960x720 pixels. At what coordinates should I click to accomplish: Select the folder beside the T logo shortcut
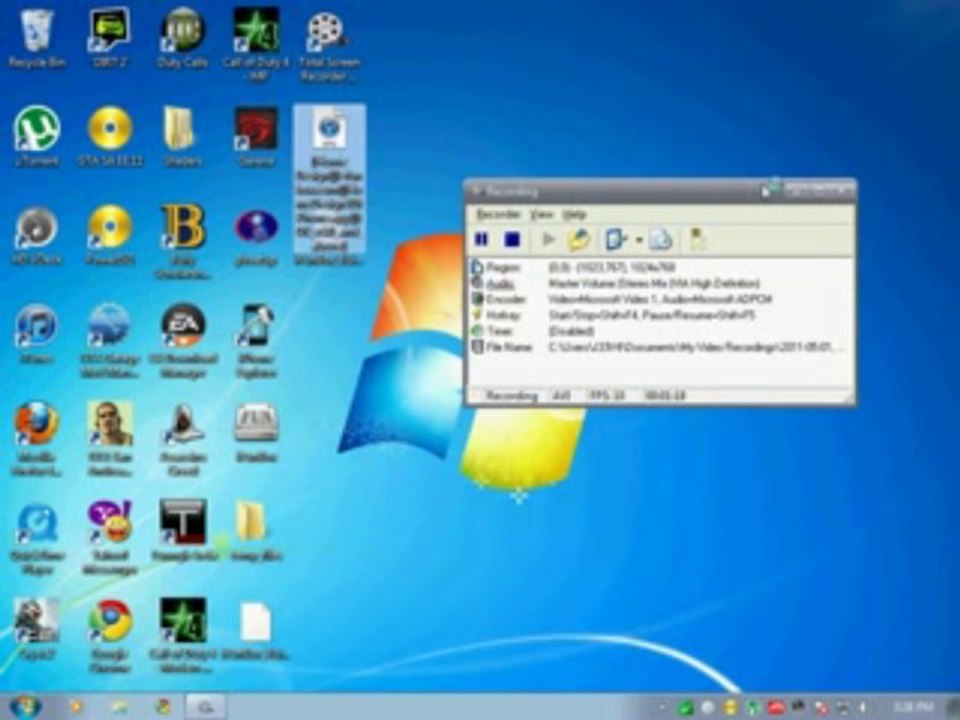pyautogui.click(x=256, y=530)
